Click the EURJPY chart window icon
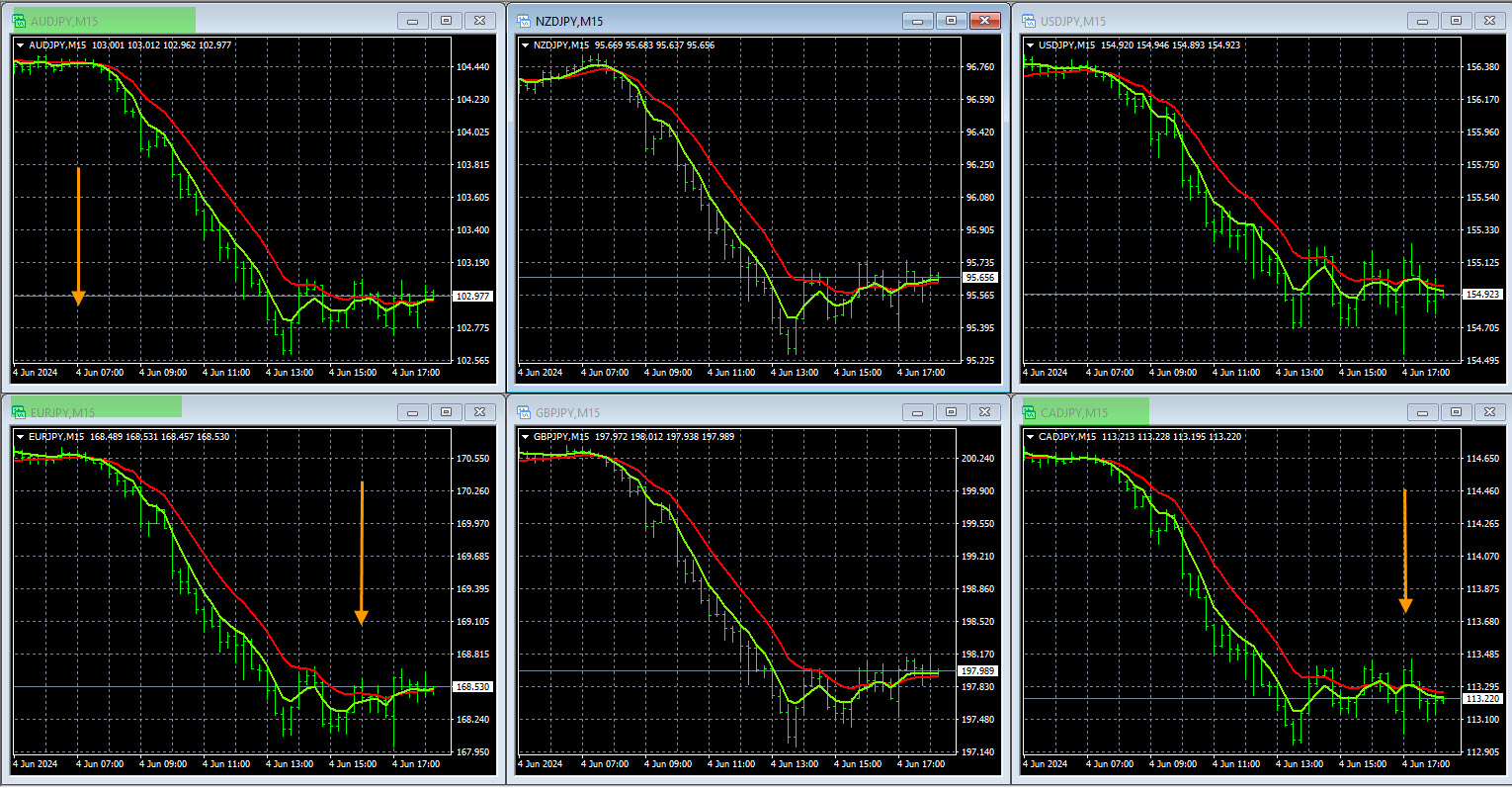Image resolution: width=1512 pixels, height=788 pixels. tap(18, 412)
